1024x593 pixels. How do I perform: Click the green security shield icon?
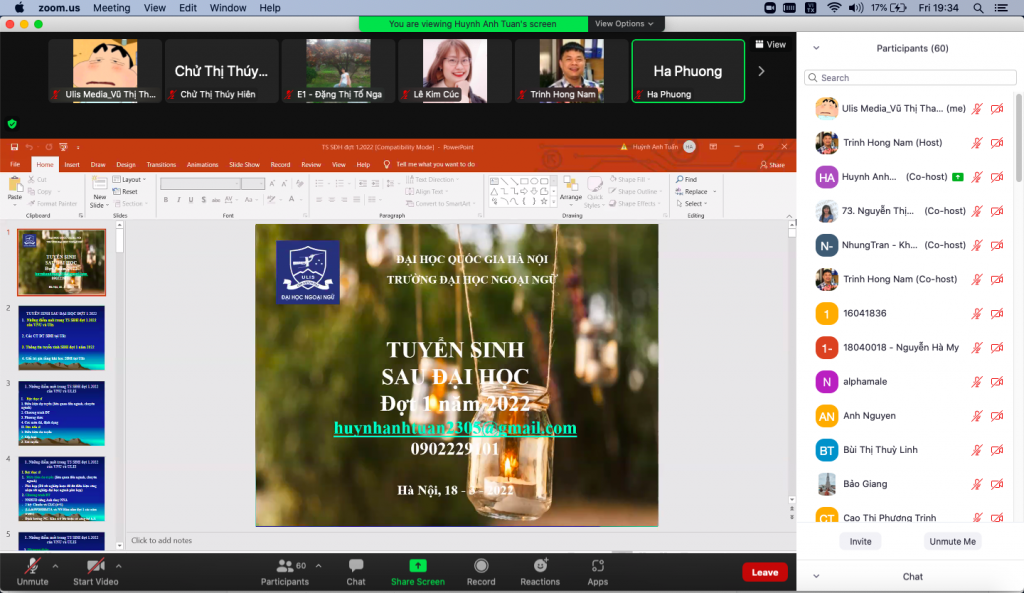(12, 124)
